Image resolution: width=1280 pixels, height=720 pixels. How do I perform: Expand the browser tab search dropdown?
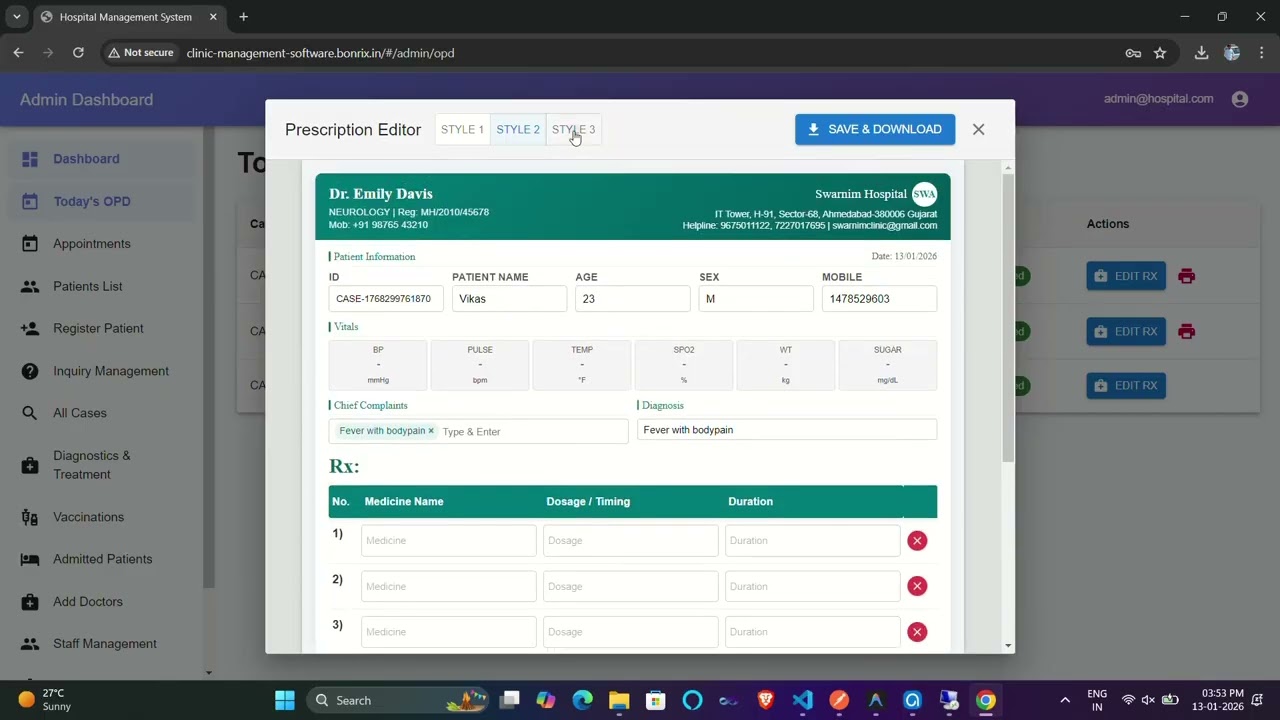[18, 17]
